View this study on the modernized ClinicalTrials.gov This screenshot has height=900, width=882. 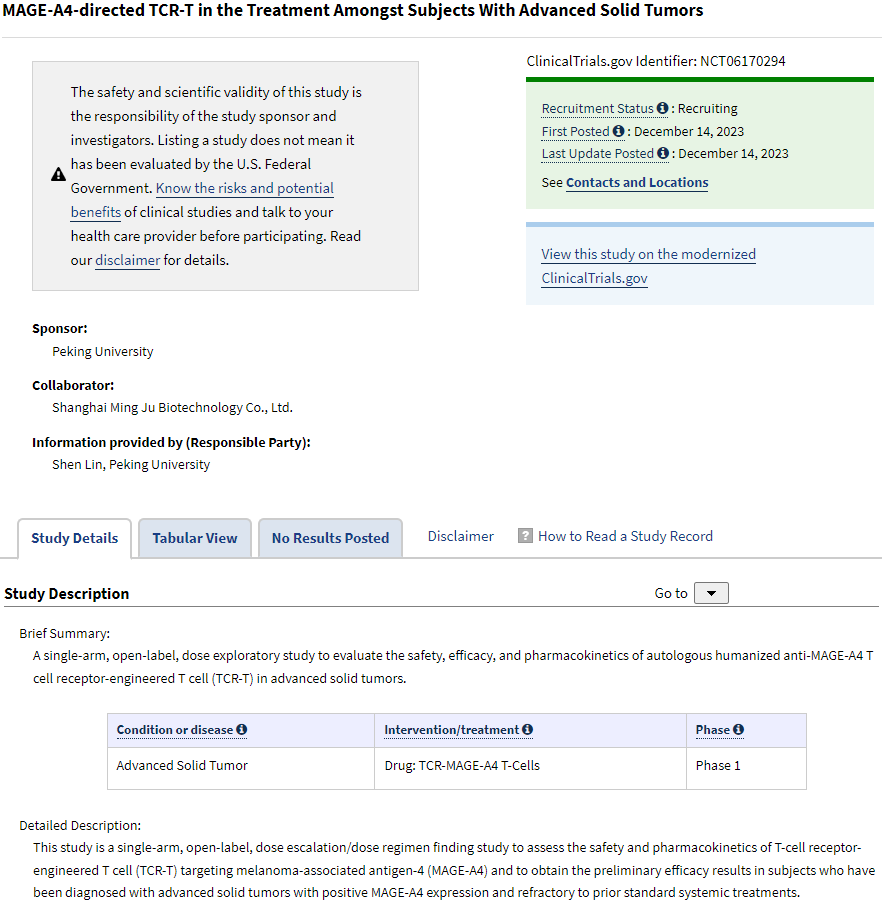(648, 254)
